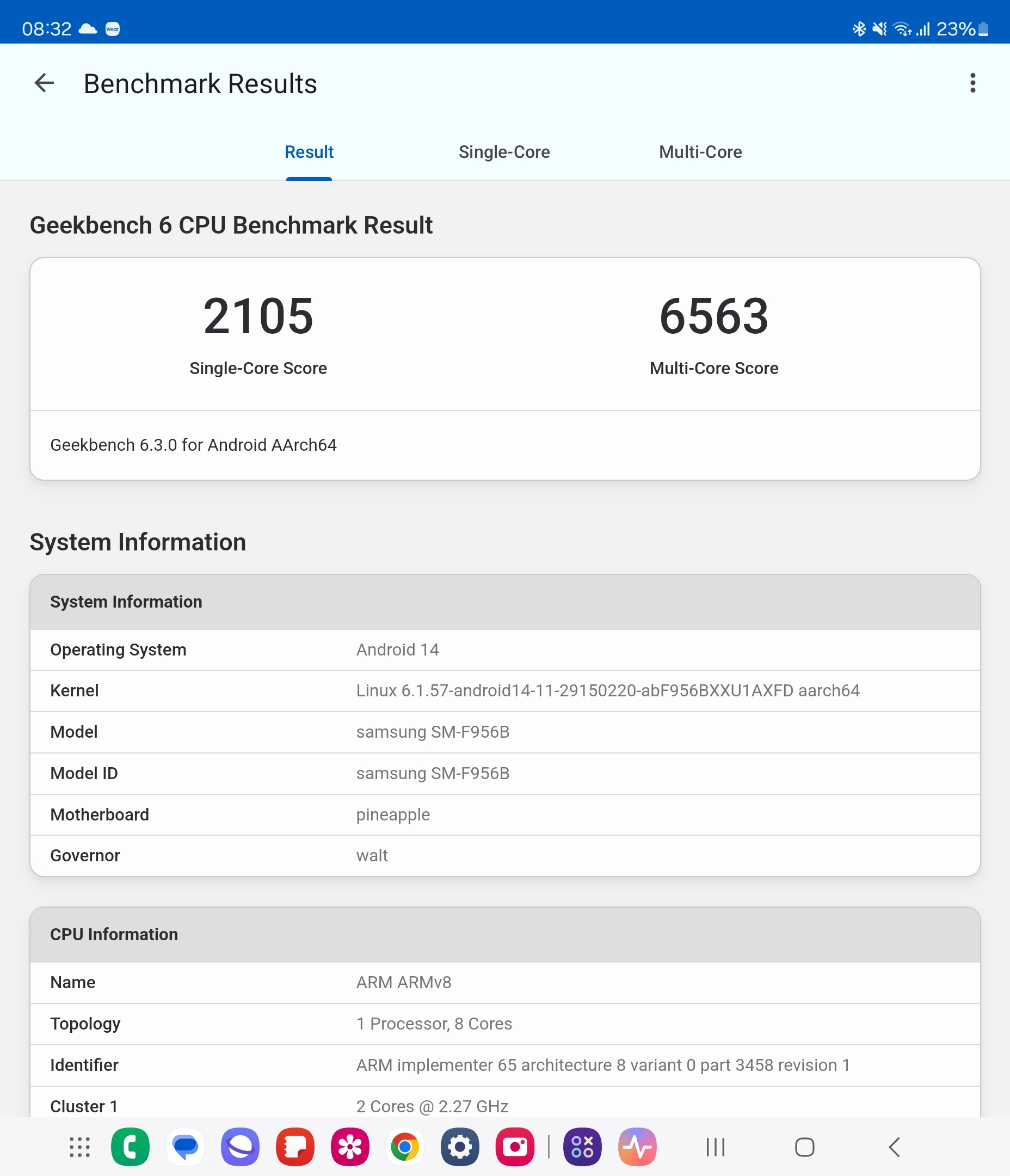Tap the walt governor value
Screen dimensions: 1010x1176
click(372, 856)
